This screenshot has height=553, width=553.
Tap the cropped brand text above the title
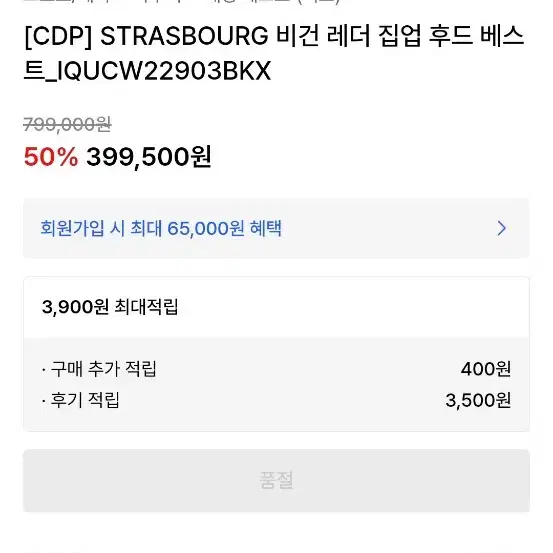pyautogui.click(x=183, y=2)
